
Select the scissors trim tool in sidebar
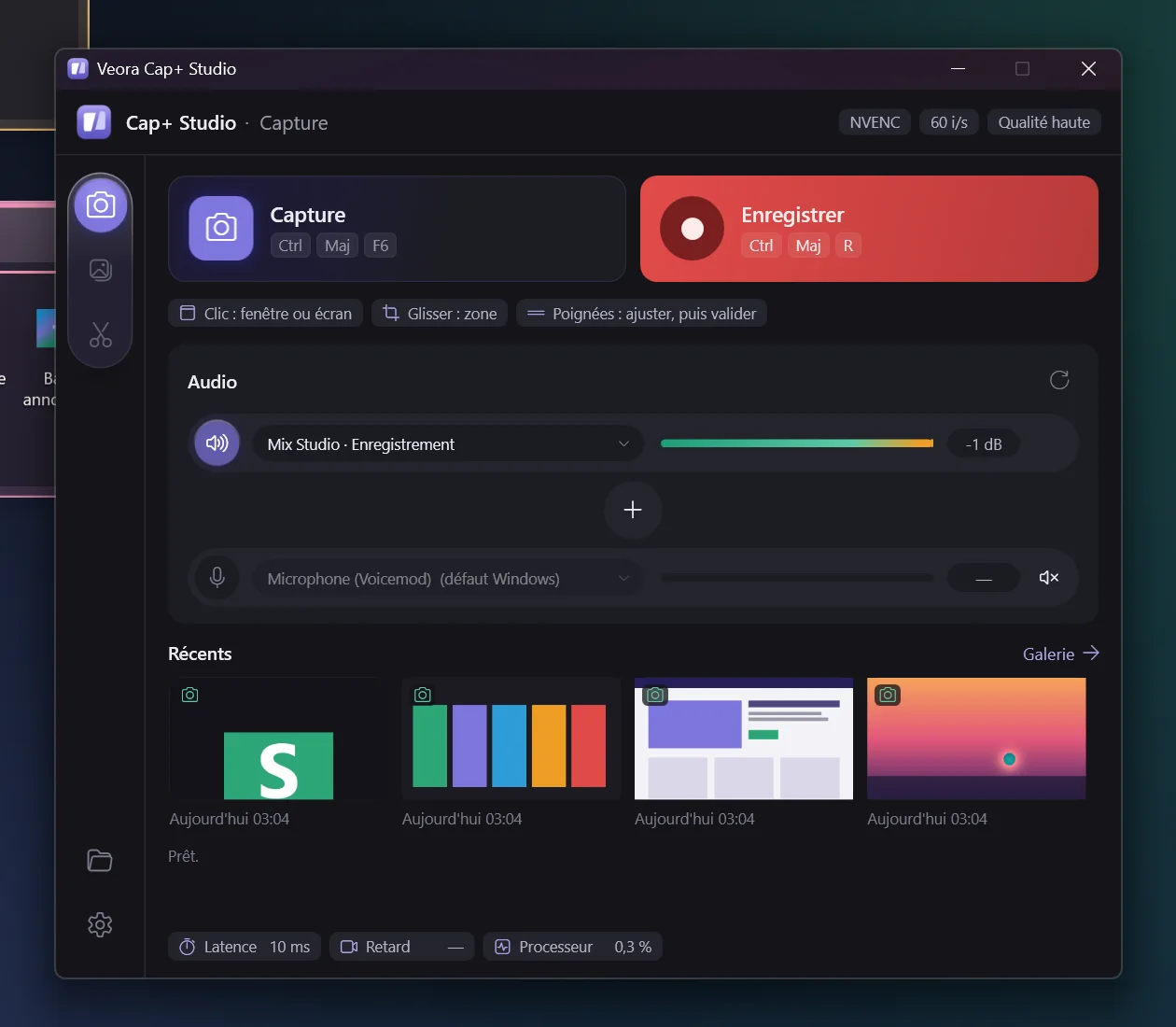(101, 334)
